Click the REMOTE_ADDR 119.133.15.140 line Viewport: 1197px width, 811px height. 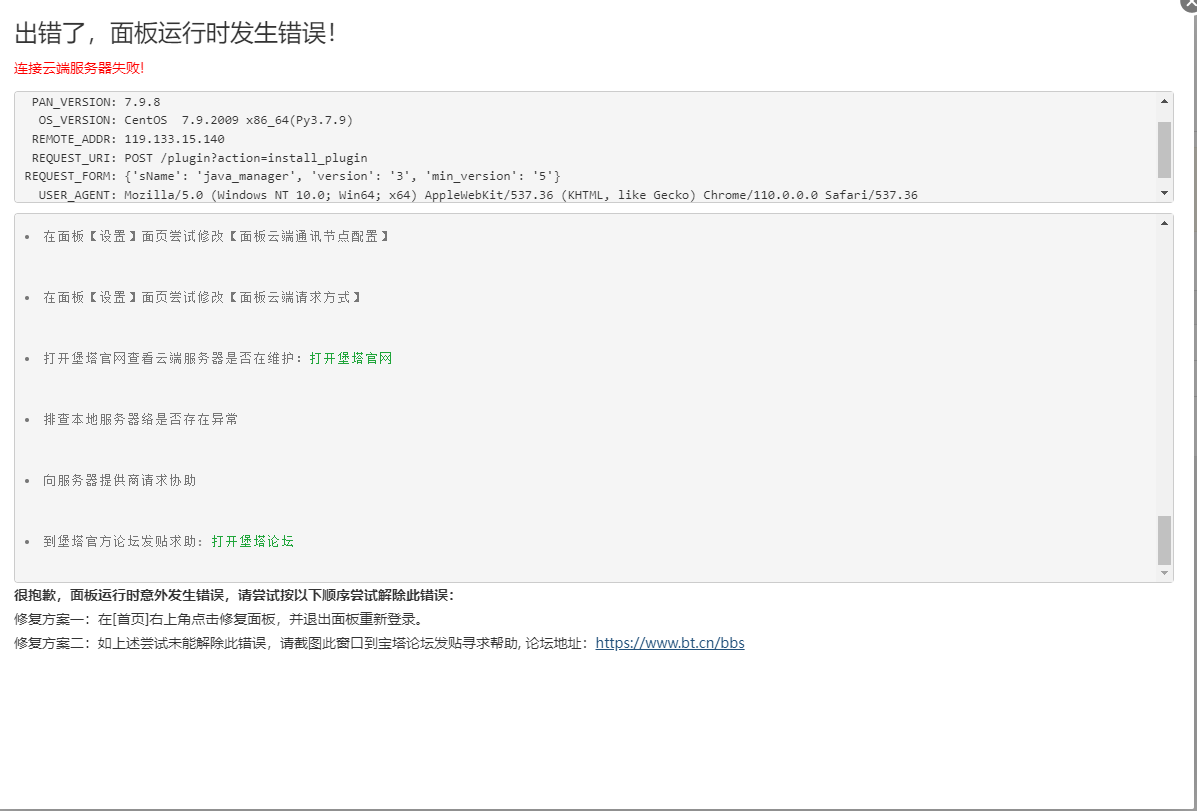click(x=128, y=139)
